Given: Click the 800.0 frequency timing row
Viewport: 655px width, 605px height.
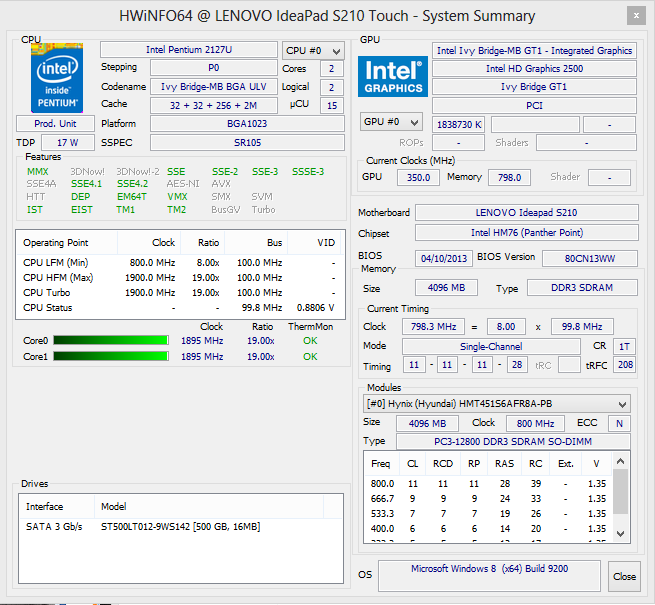Looking at the screenshot, I should (x=488, y=483).
